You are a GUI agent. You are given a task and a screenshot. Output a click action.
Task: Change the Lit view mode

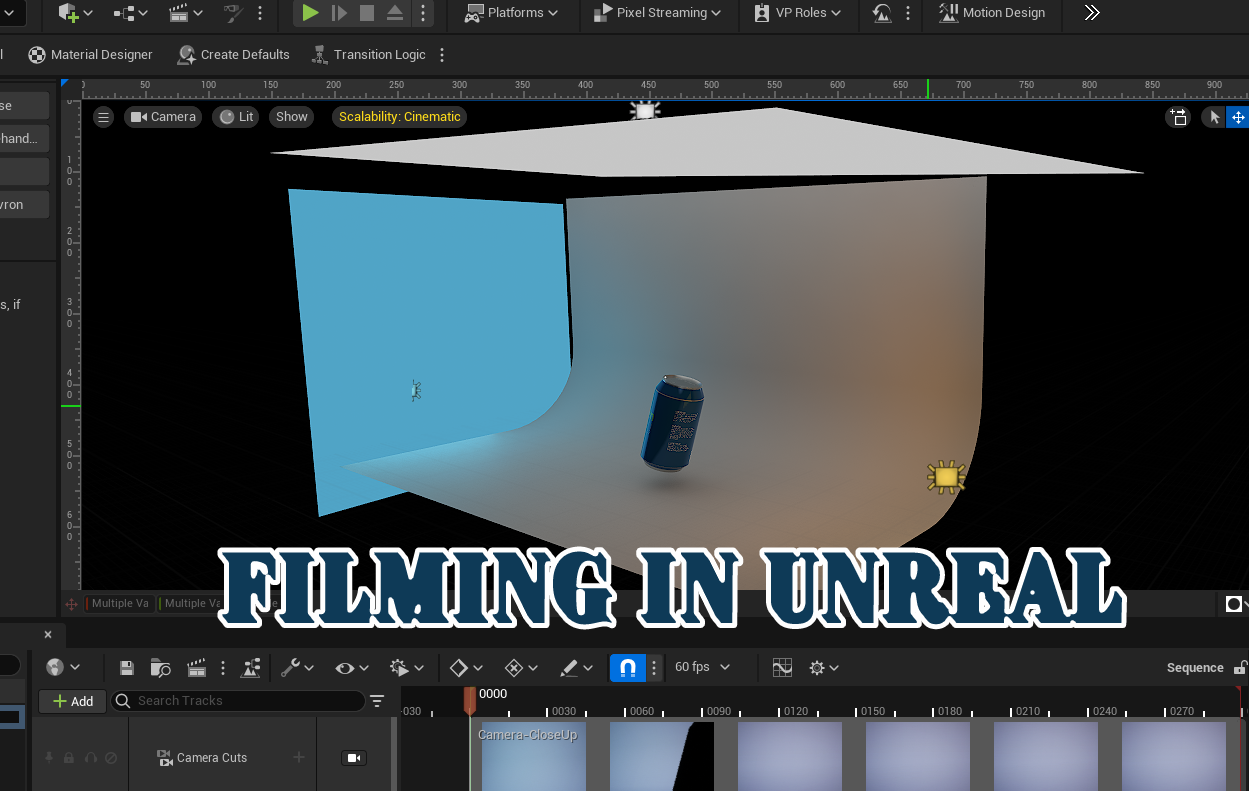237,117
